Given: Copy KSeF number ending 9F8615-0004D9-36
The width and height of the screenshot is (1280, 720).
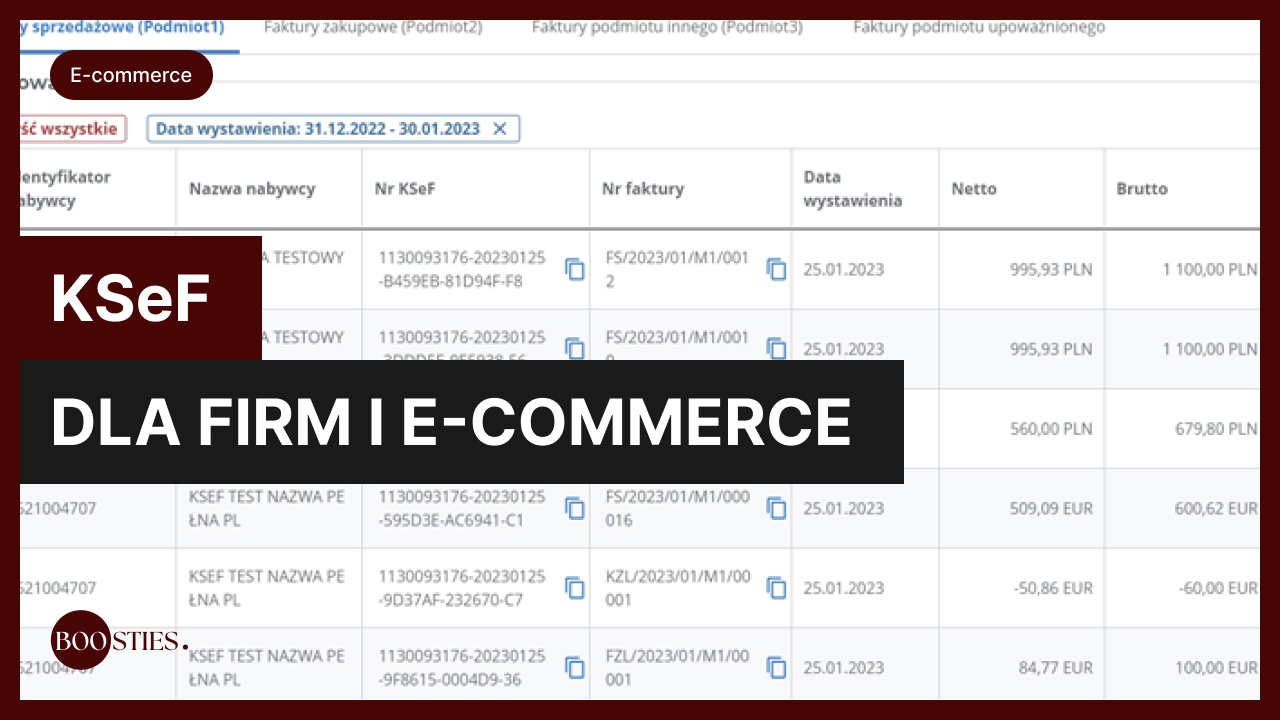Looking at the screenshot, I should tap(575, 667).
